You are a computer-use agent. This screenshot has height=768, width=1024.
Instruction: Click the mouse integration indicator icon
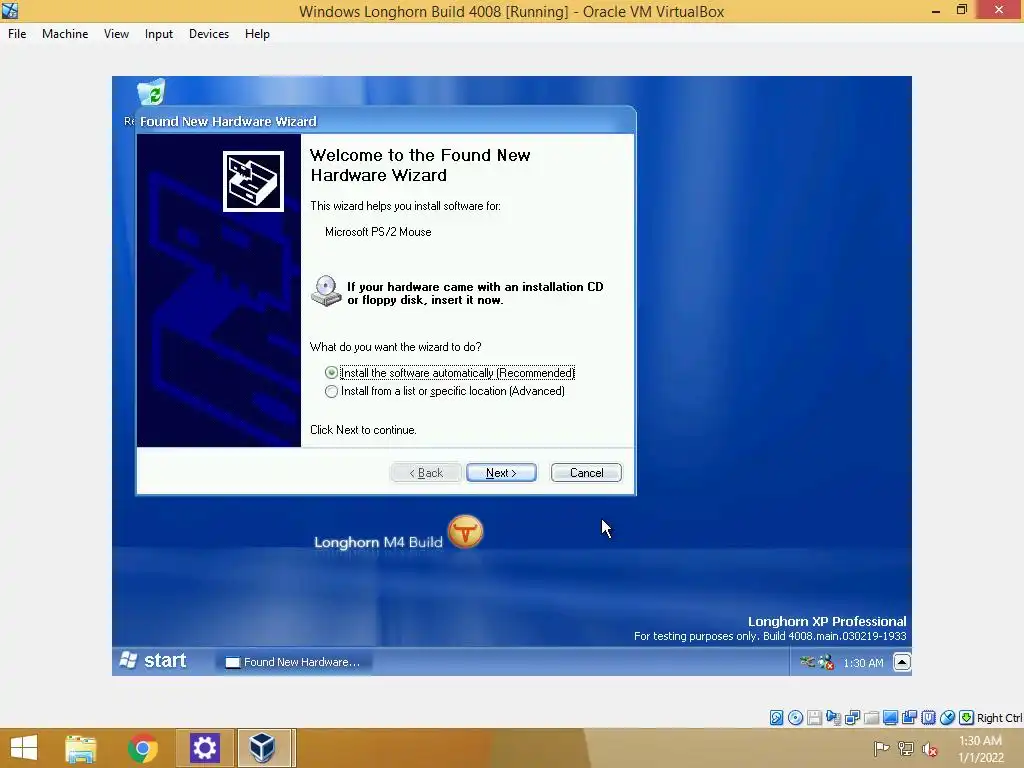[947, 718]
